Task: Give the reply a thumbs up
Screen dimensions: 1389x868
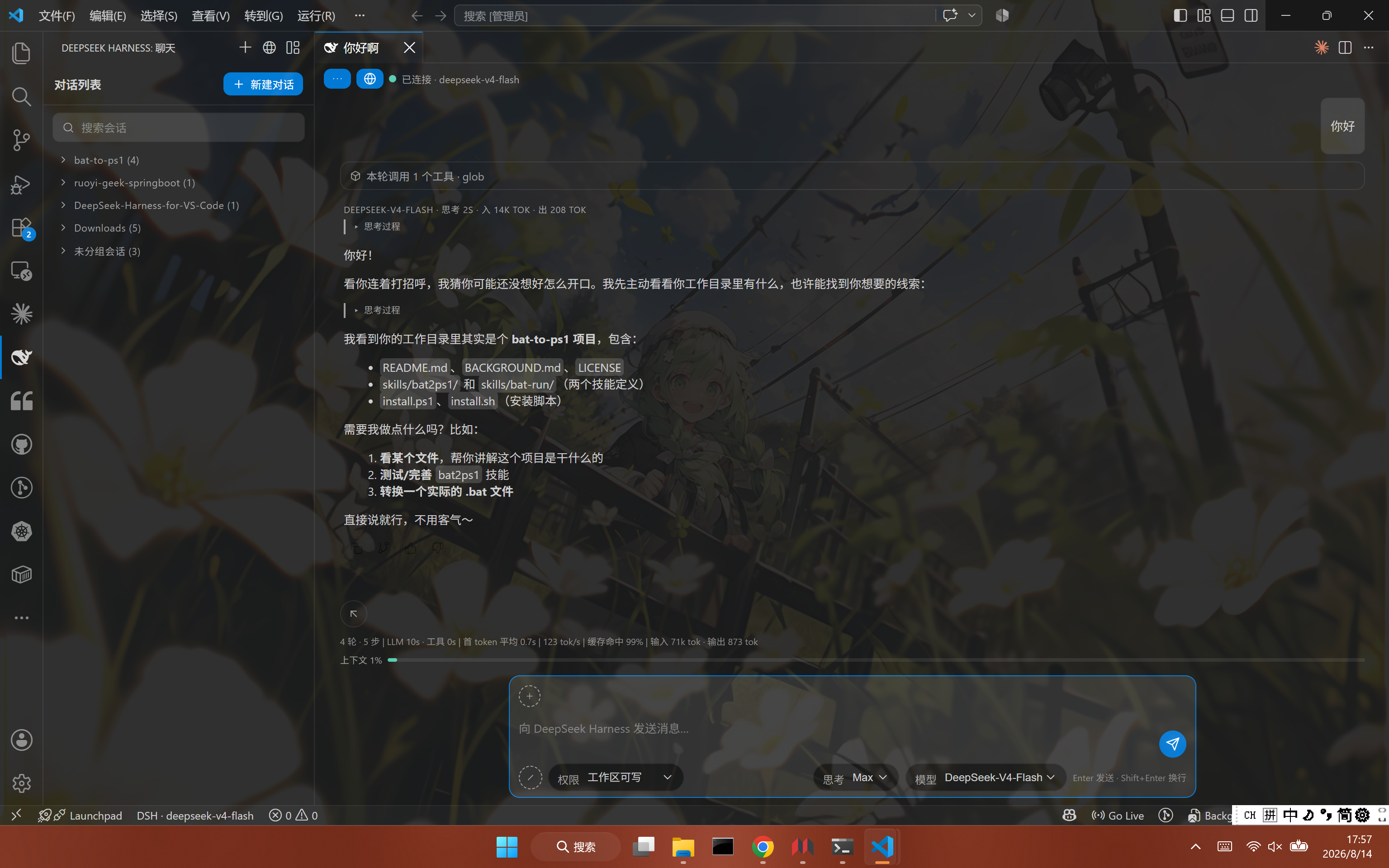Action: click(x=410, y=548)
